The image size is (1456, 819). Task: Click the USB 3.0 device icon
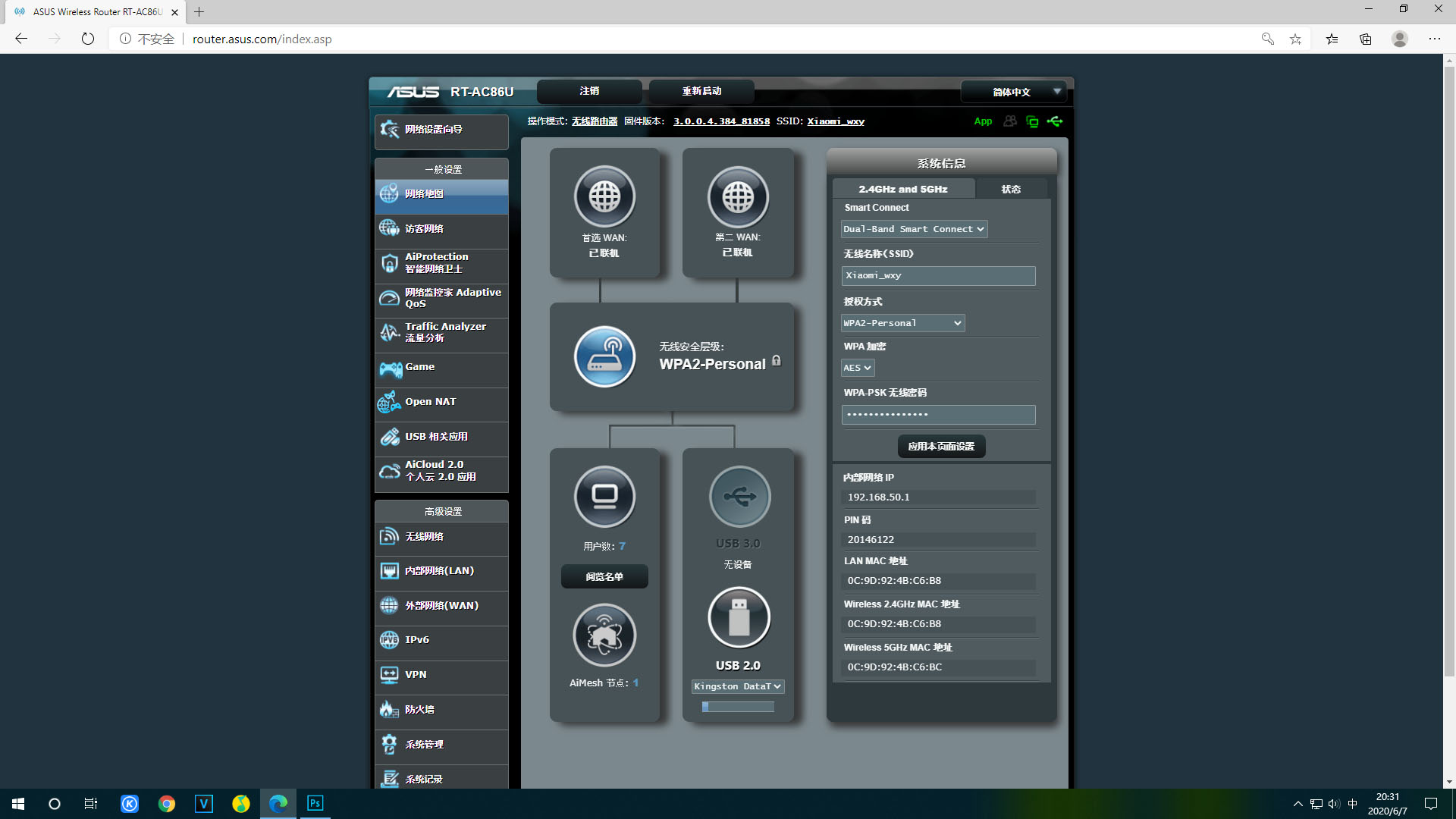[x=739, y=497]
